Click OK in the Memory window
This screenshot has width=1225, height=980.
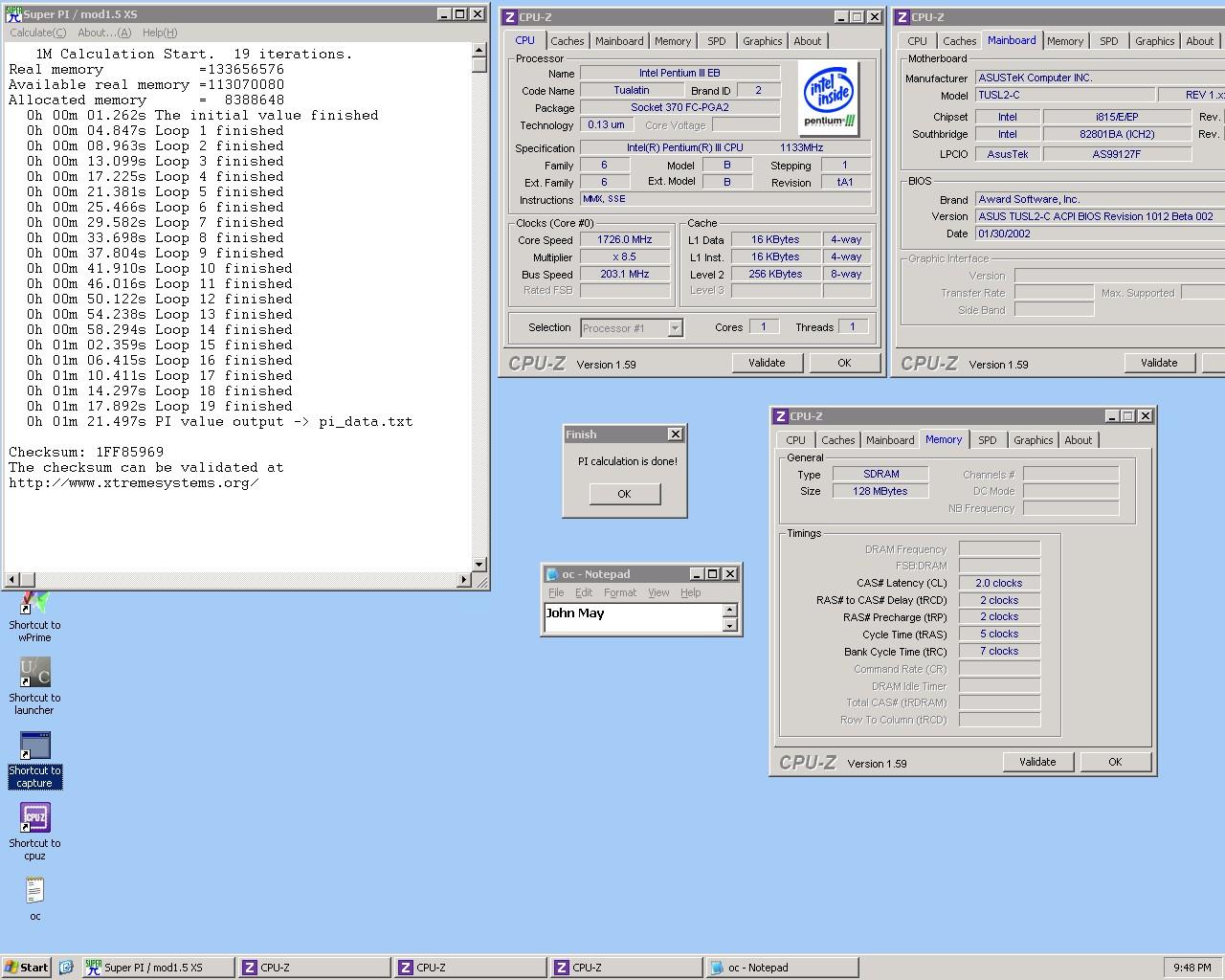point(1115,762)
